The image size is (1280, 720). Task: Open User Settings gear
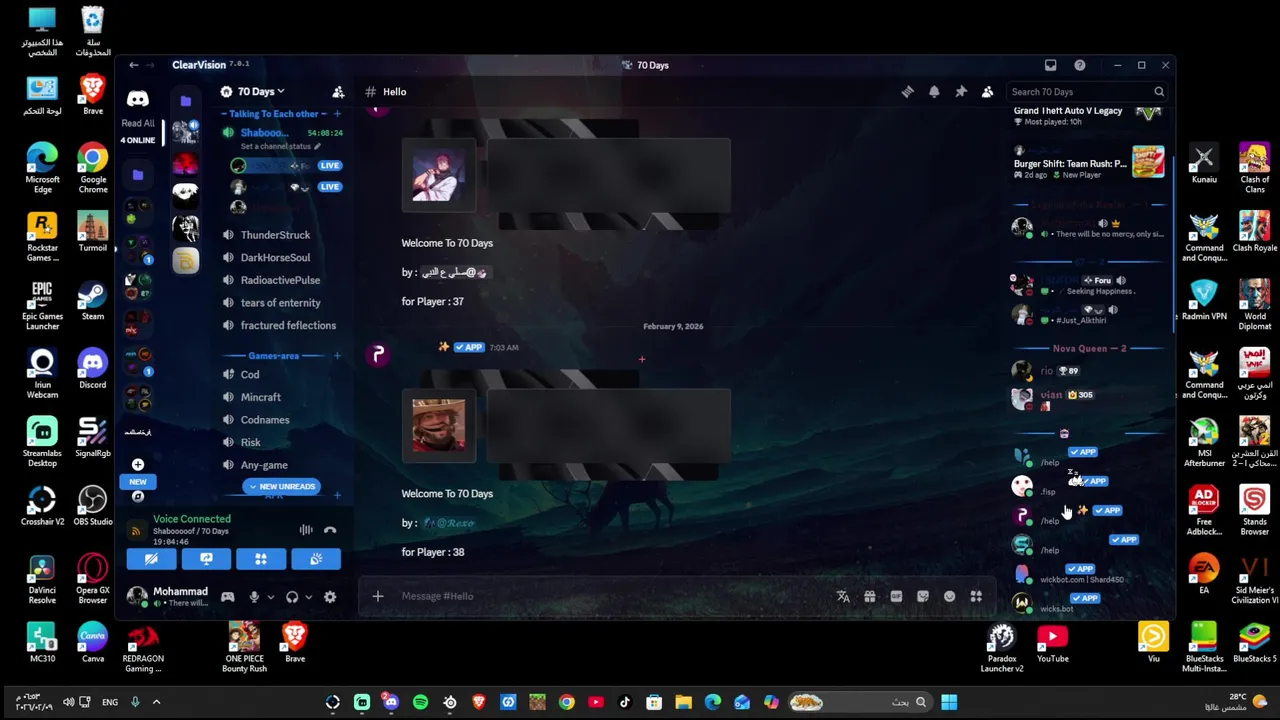[330, 597]
